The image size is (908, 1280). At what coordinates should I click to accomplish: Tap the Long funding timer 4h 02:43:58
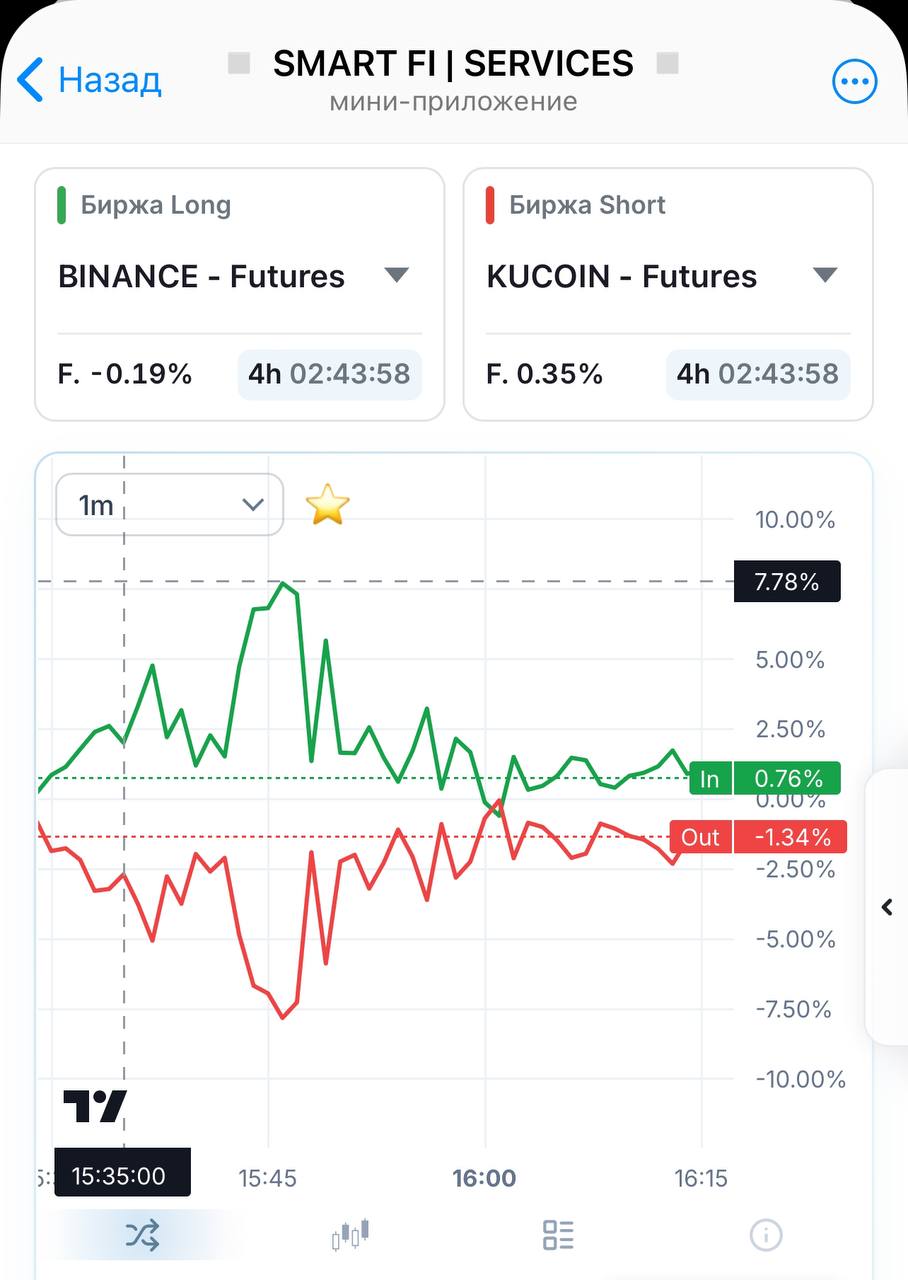[330, 374]
